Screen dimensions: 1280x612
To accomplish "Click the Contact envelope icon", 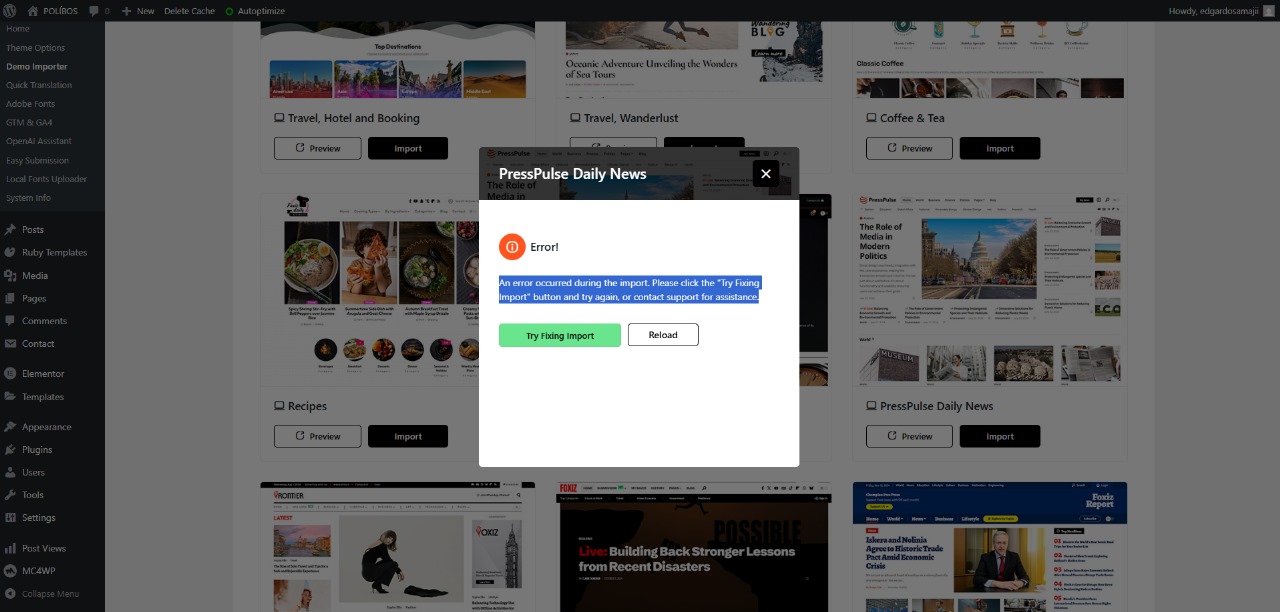I will (10, 344).
